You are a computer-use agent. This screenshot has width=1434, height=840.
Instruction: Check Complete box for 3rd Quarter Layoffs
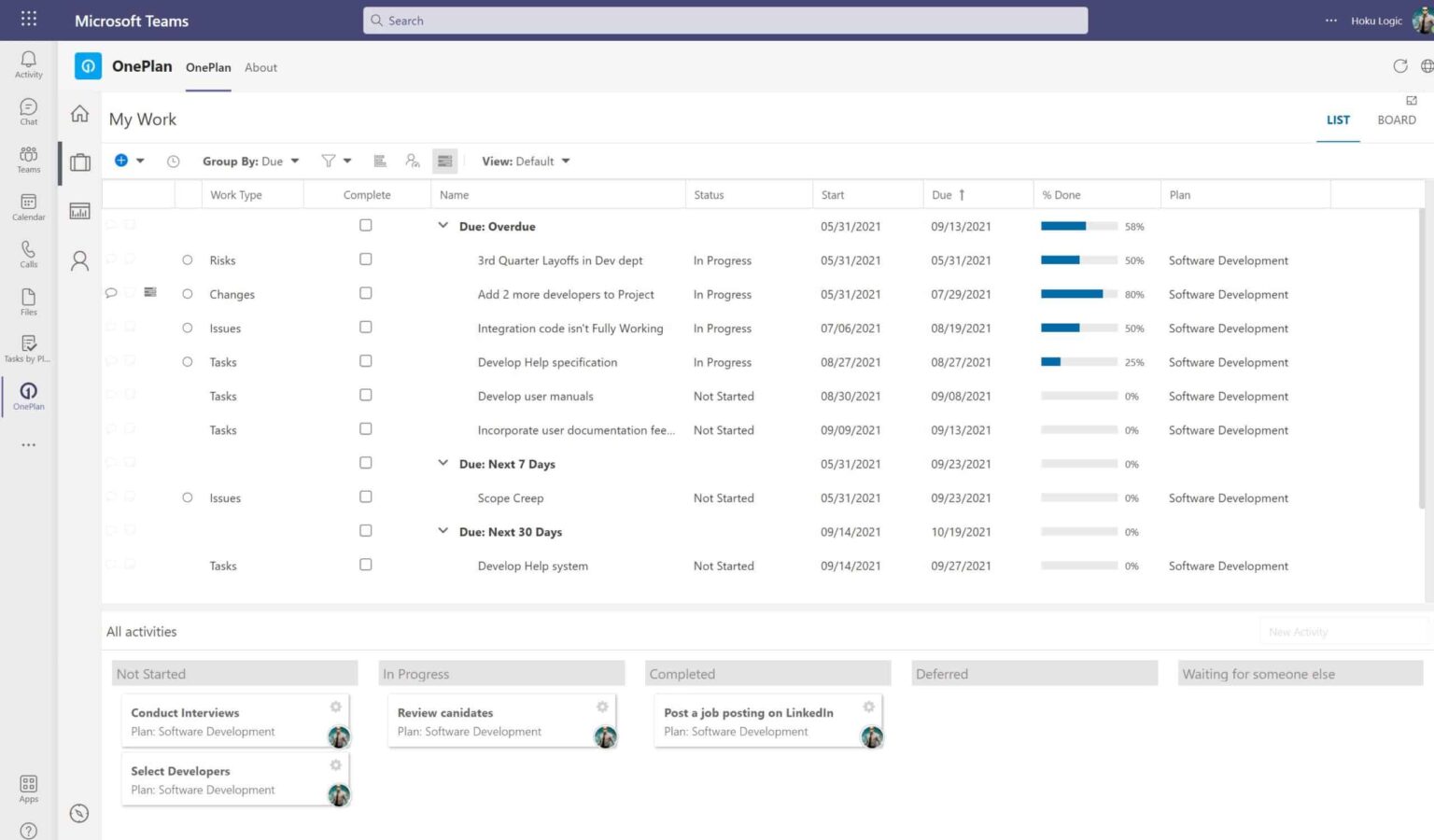tap(366, 259)
